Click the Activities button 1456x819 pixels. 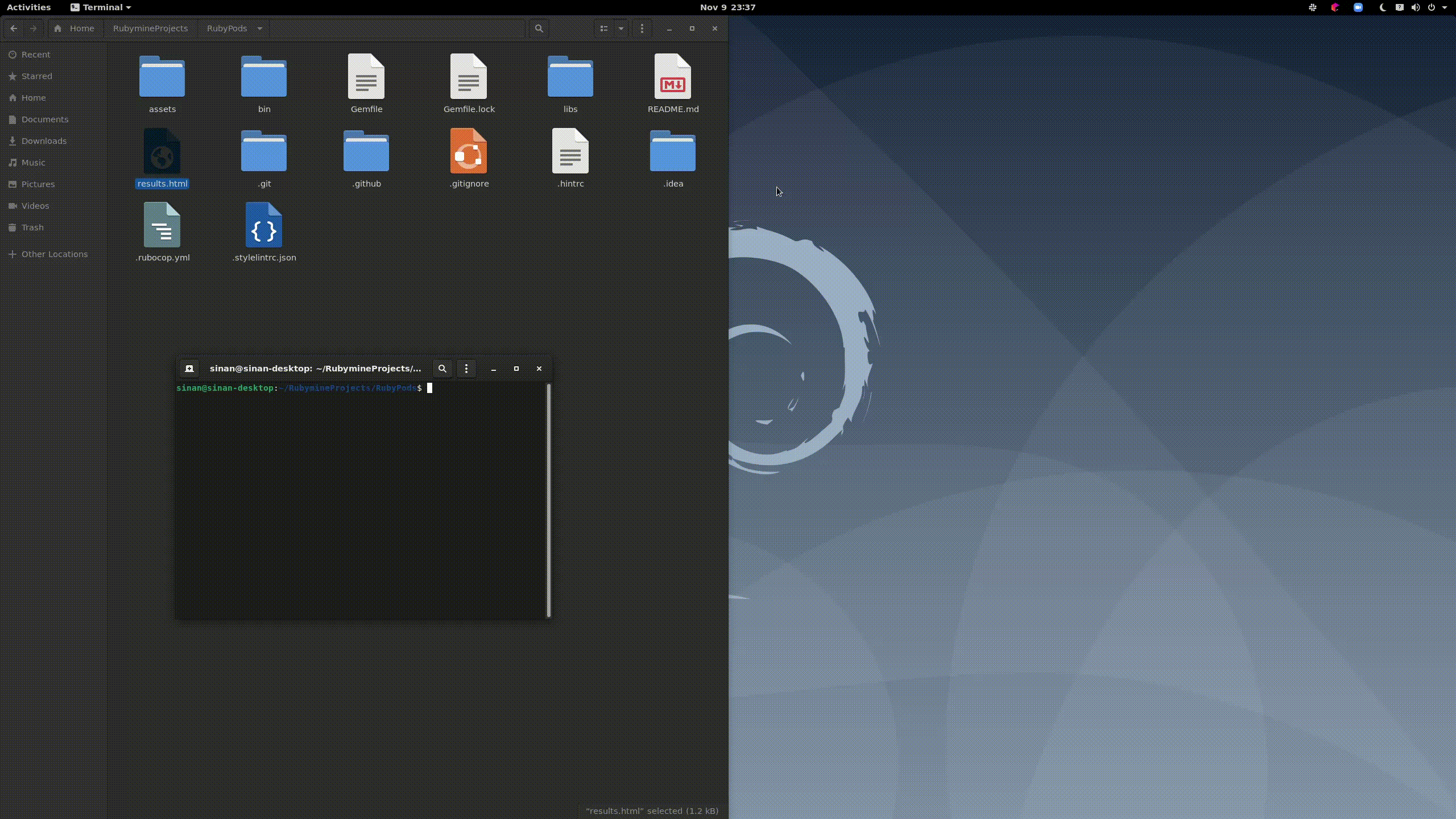point(28,7)
